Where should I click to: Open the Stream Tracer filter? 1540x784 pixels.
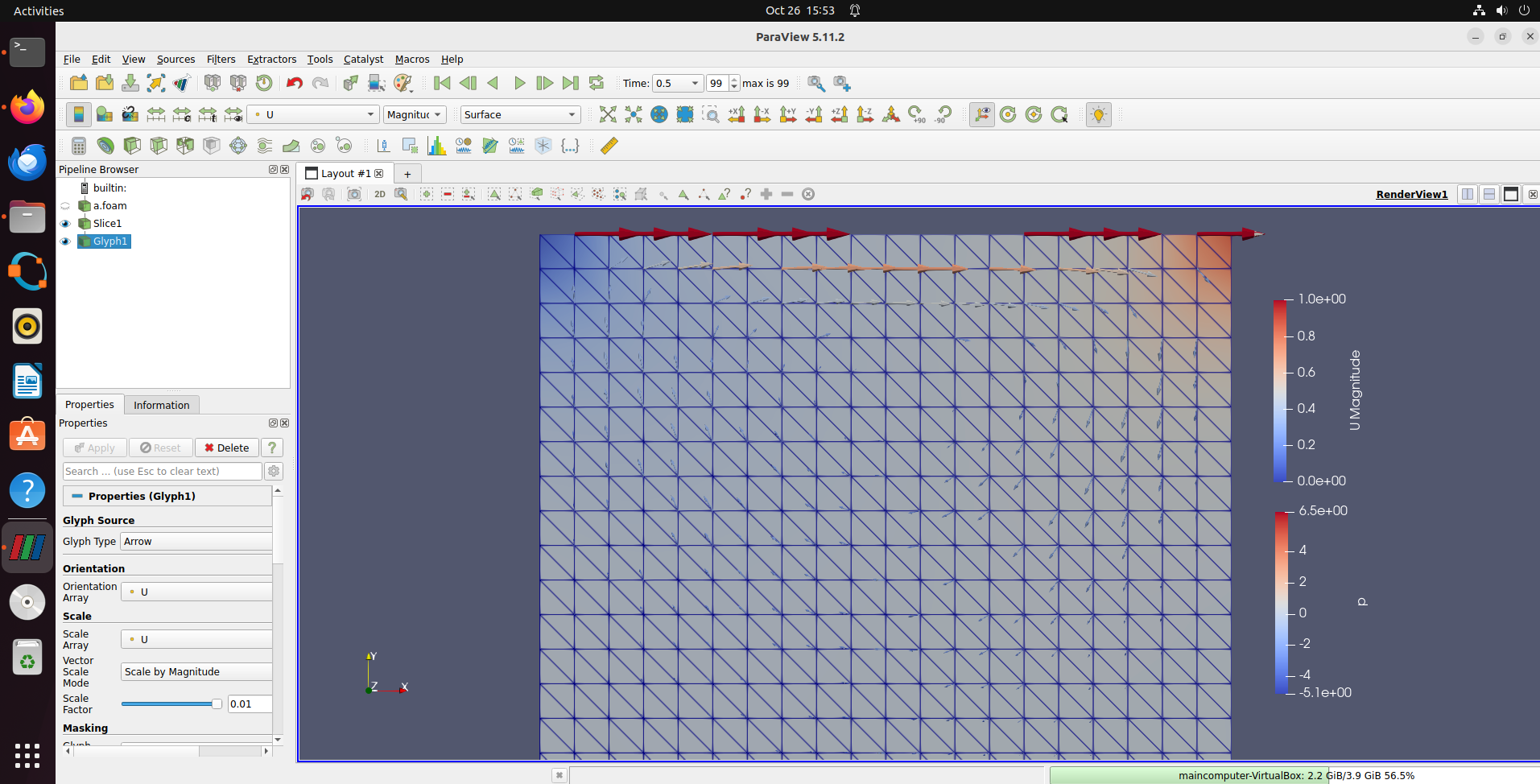pyautogui.click(x=264, y=146)
